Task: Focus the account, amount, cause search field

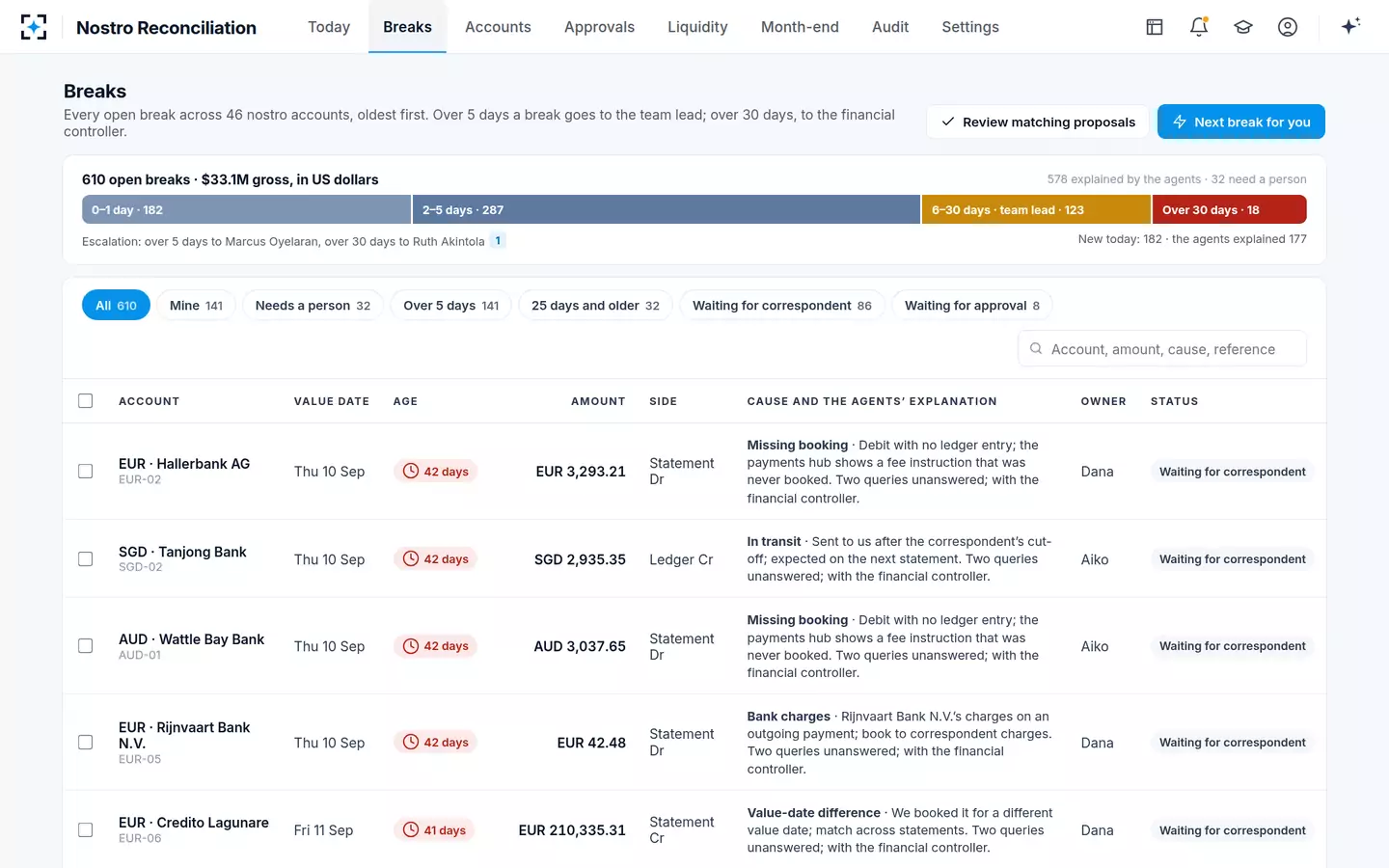Action: (x=1162, y=349)
